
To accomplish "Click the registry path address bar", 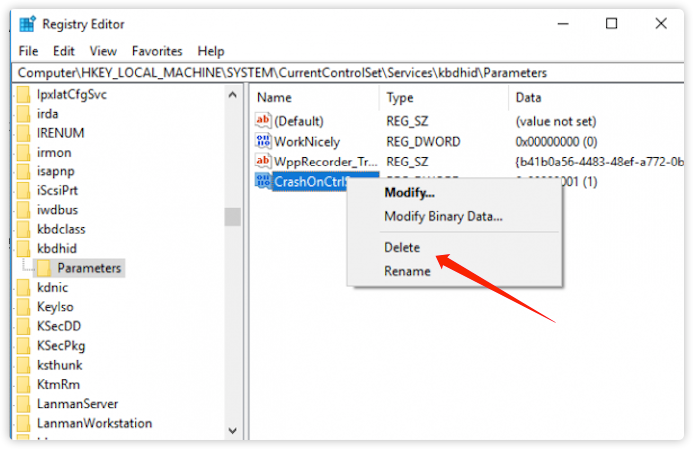I will (348, 73).
